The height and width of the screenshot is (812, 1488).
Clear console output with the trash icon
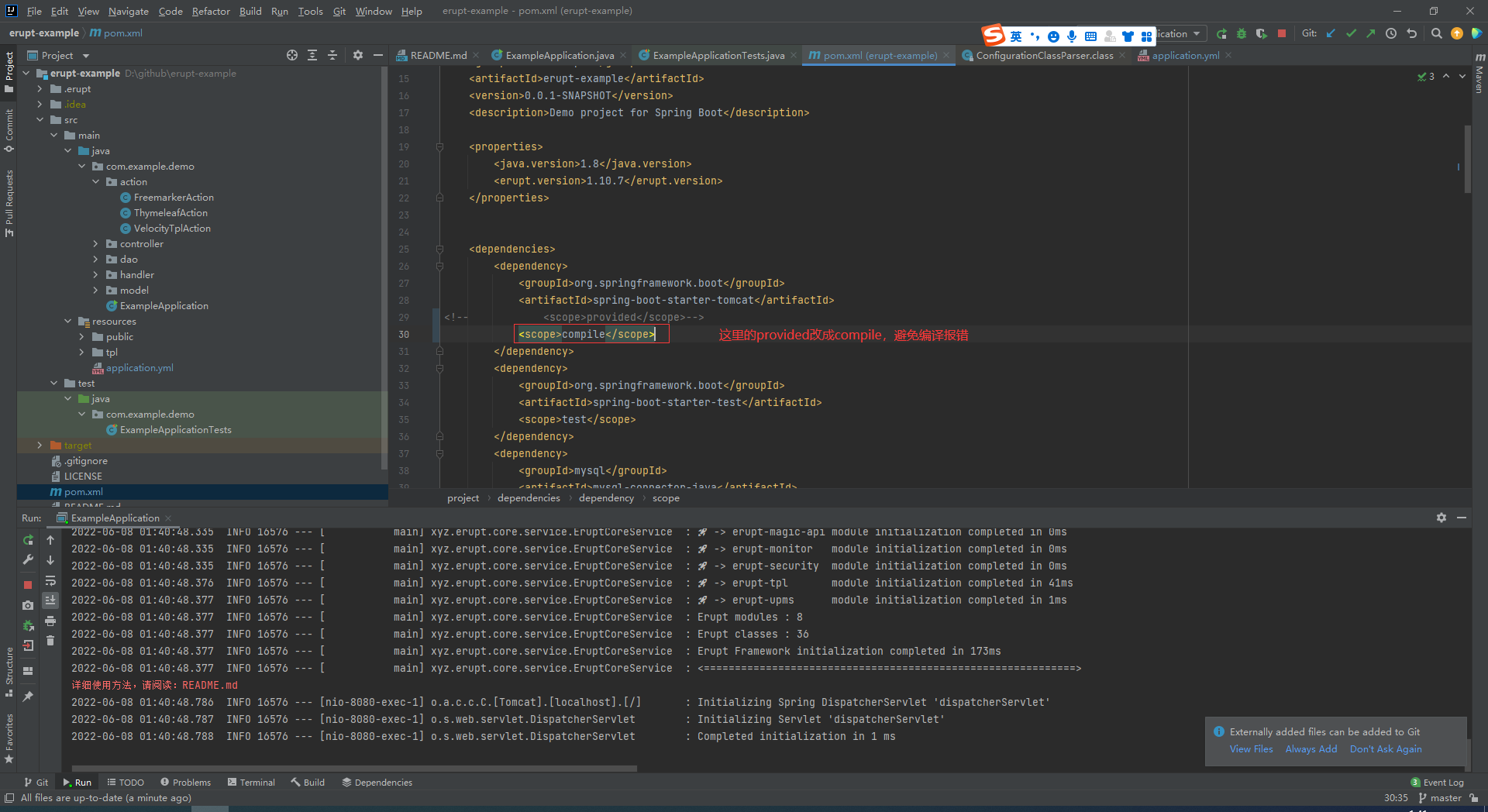point(50,641)
